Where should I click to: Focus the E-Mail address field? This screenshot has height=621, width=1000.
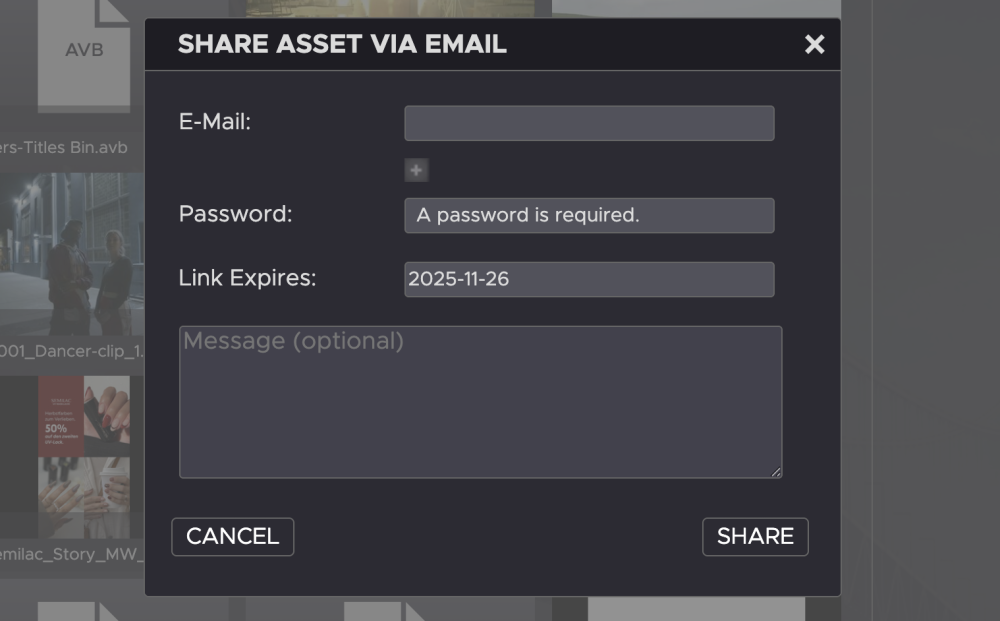[x=589, y=123]
